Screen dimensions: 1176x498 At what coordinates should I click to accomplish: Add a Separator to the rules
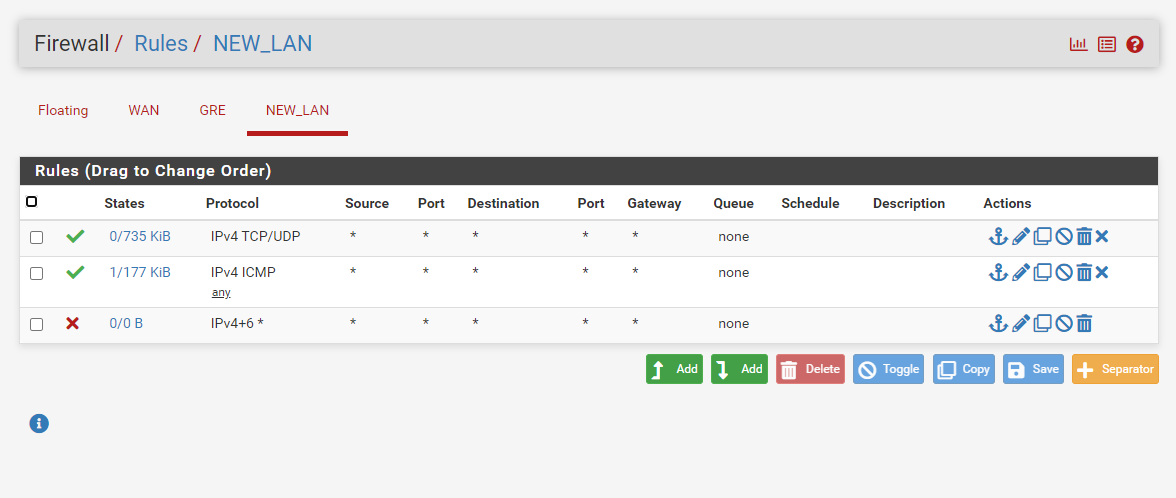[x=1115, y=369]
